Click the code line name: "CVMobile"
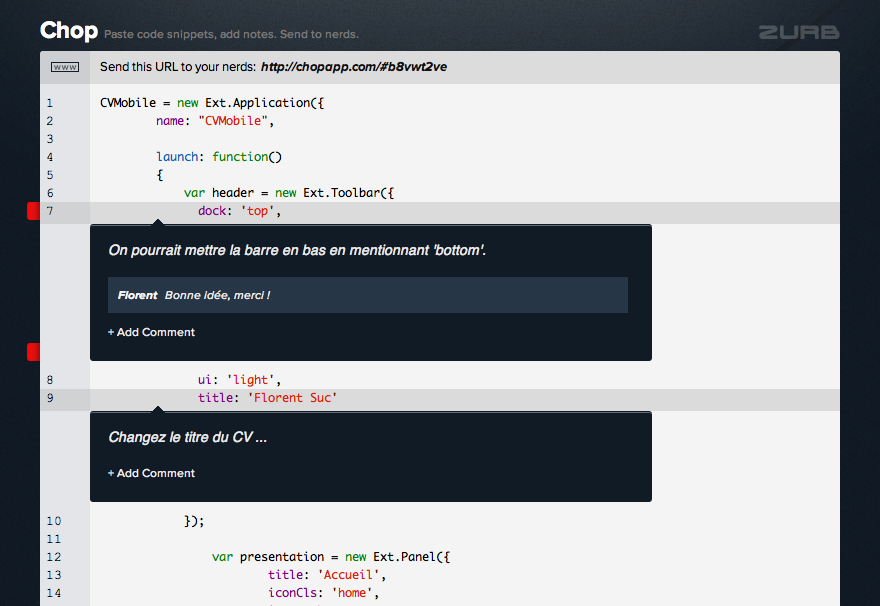 (x=214, y=121)
